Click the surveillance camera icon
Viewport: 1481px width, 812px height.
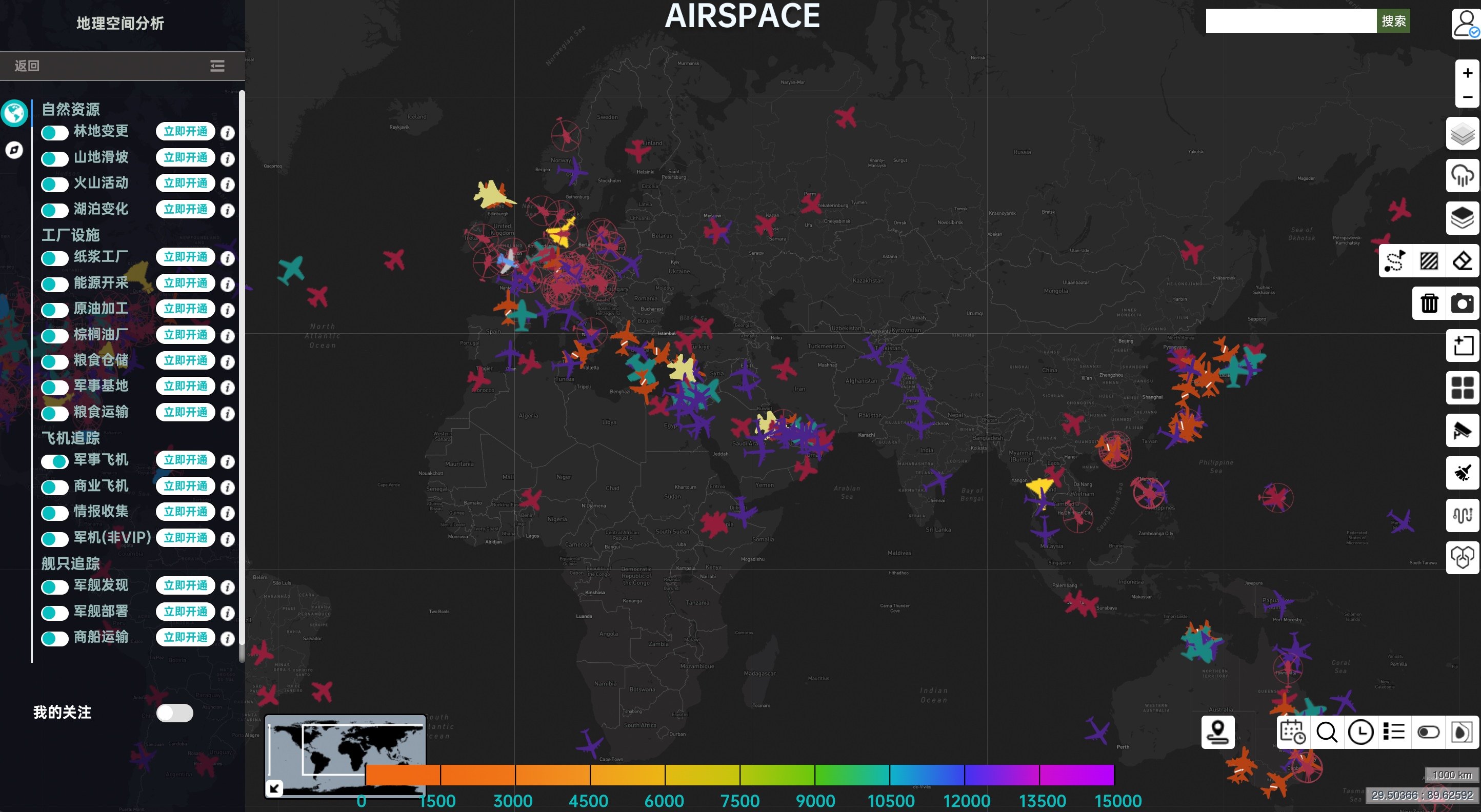click(x=1462, y=431)
